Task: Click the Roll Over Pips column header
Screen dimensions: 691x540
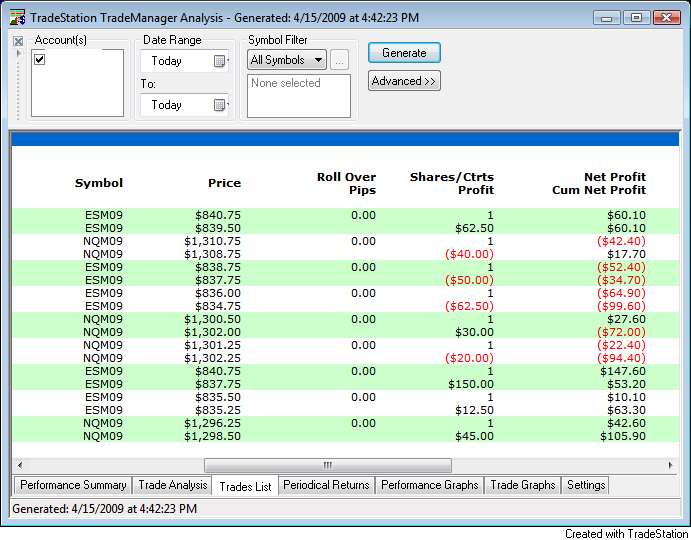Action: click(346, 183)
